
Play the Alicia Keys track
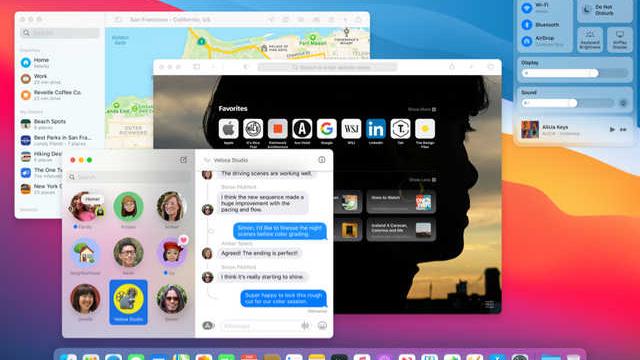(x=612, y=129)
